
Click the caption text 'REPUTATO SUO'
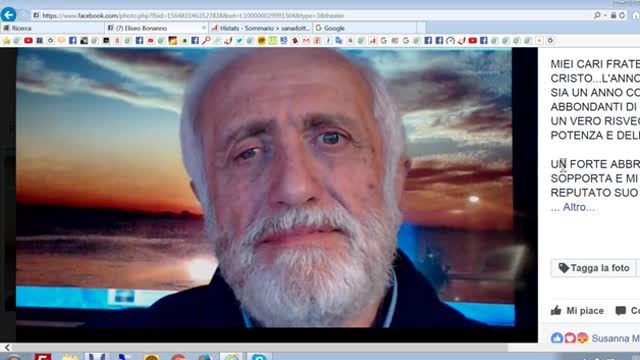click(594, 193)
